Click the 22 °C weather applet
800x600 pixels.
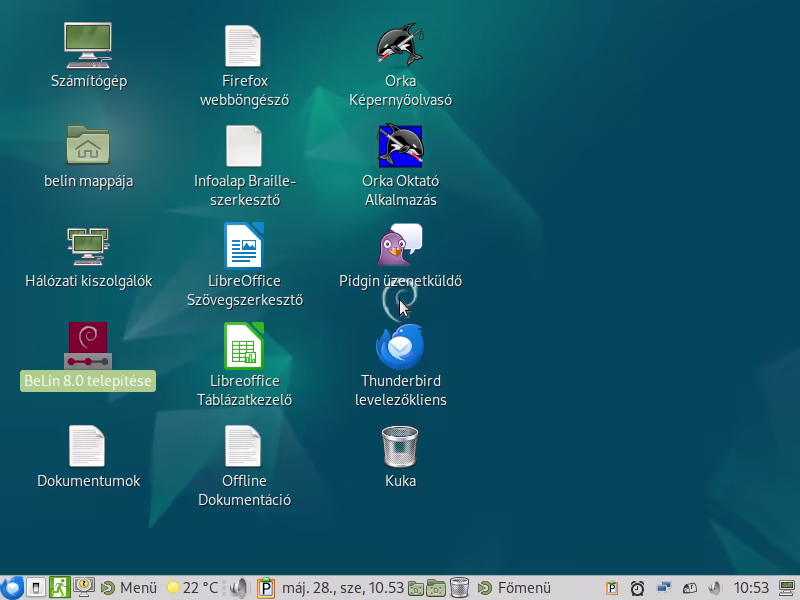point(192,588)
